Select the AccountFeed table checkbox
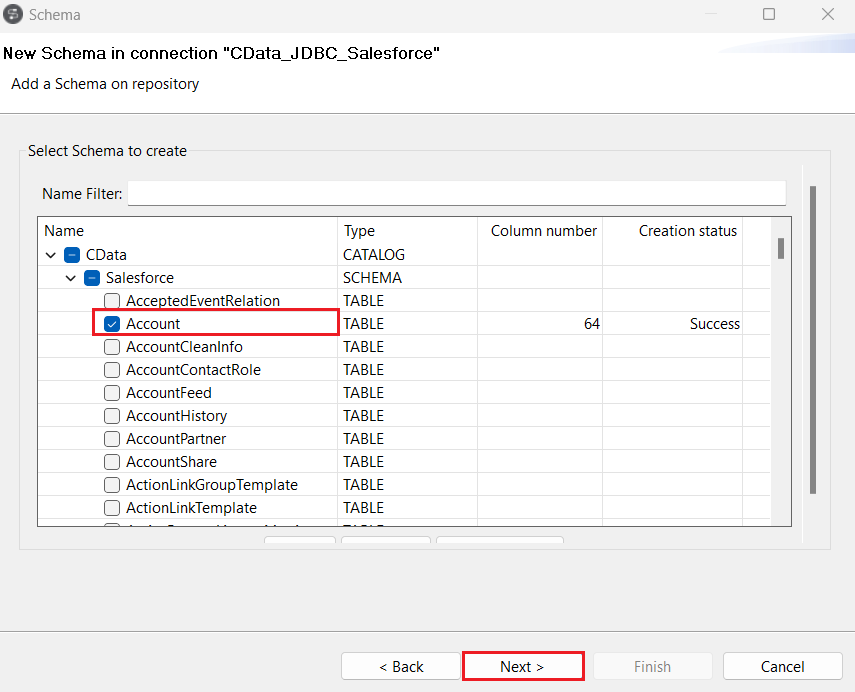Viewport: 855px width, 692px height. [x=112, y=393]
